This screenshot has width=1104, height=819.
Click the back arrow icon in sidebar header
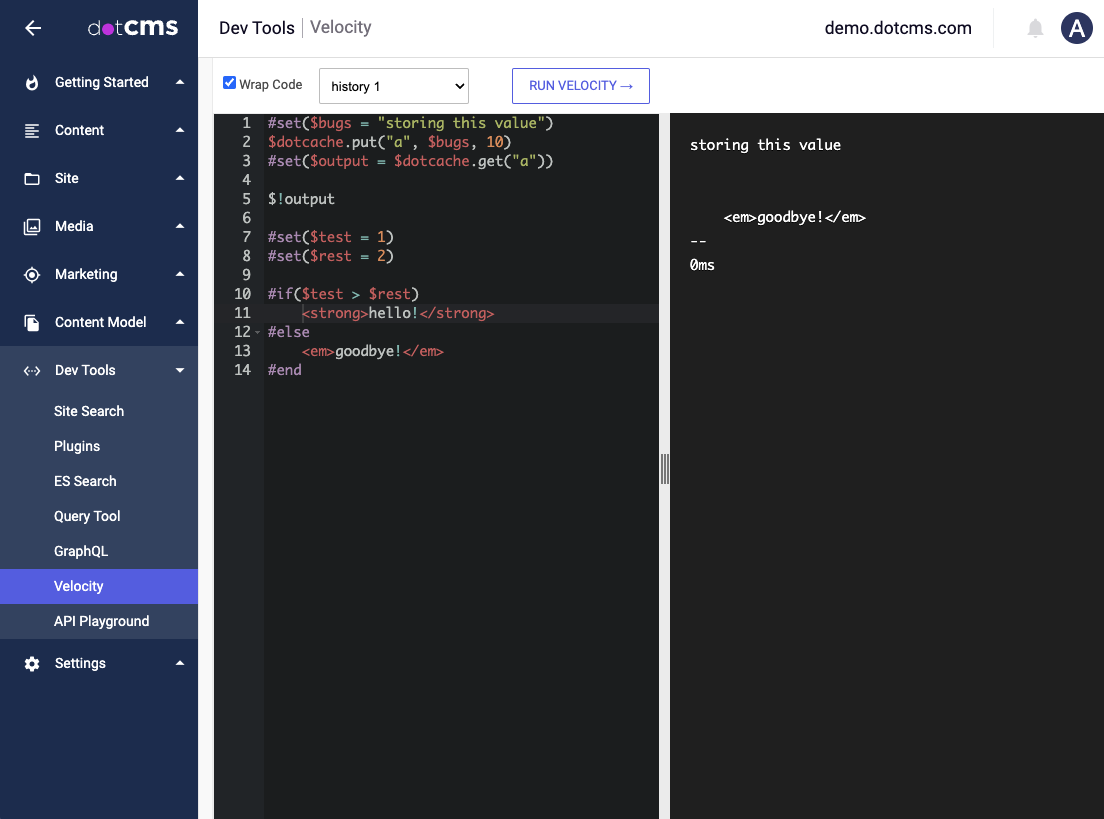(x=33, y=28)
